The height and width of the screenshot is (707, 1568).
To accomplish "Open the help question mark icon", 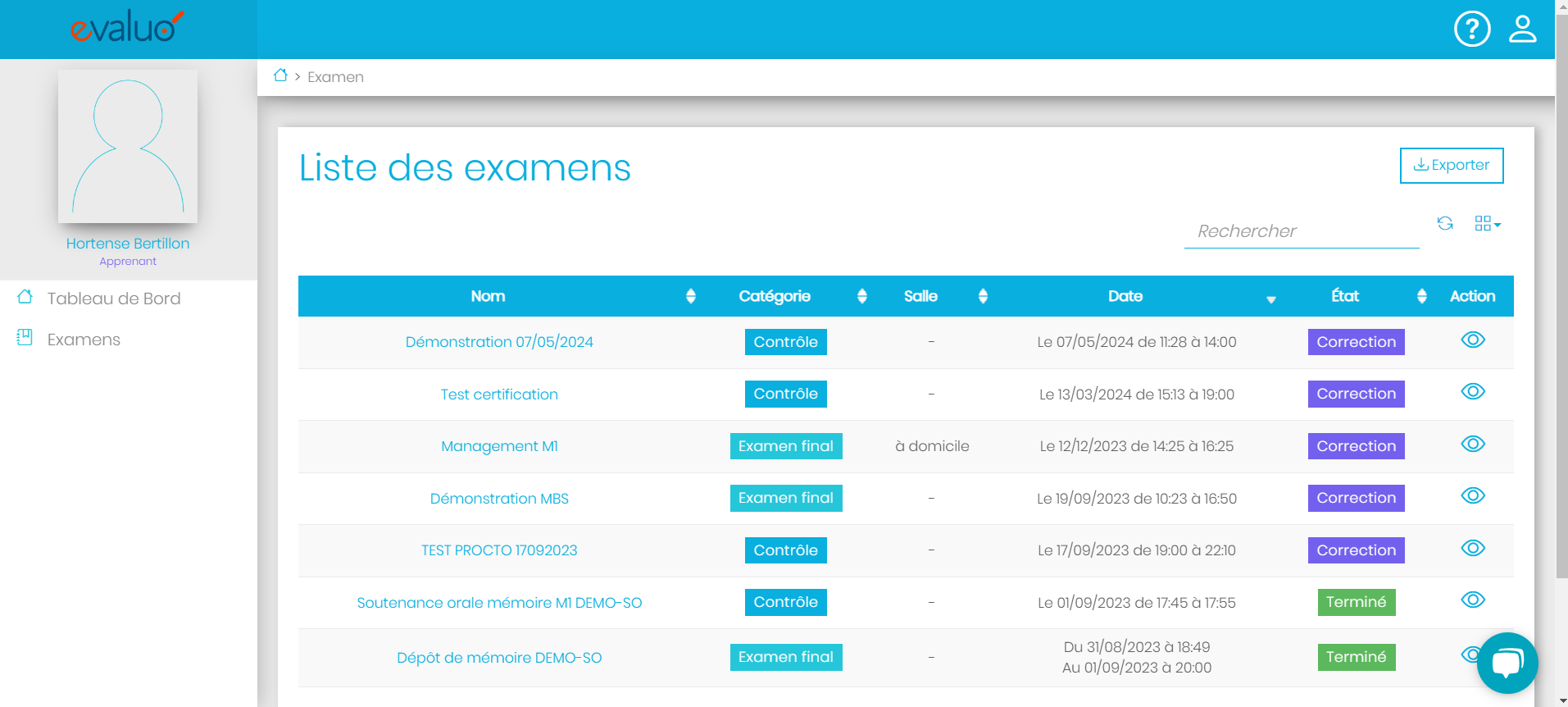I will tap(1471, 30).
